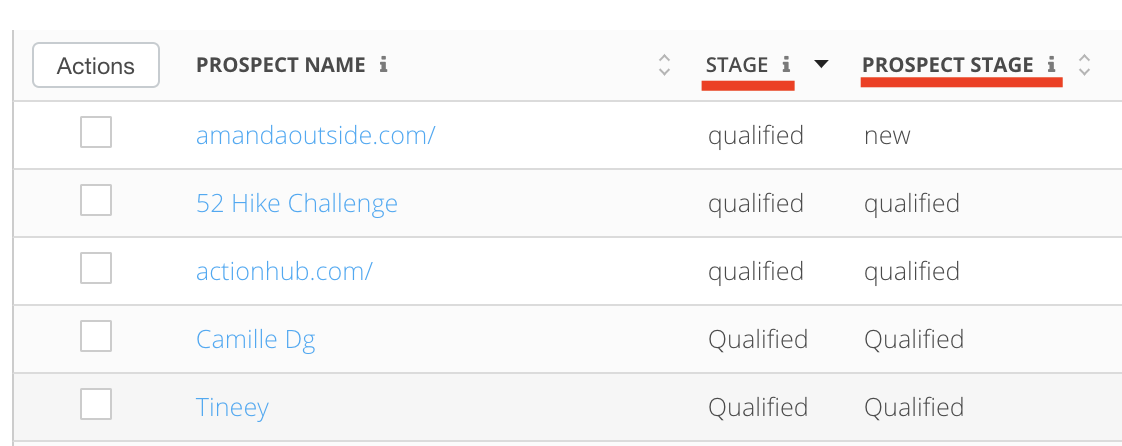Screen dimensions: 1122x446
Task: Tick the checkbox beside Tineey
Action: pyautogui.click(x=96, y=406)
